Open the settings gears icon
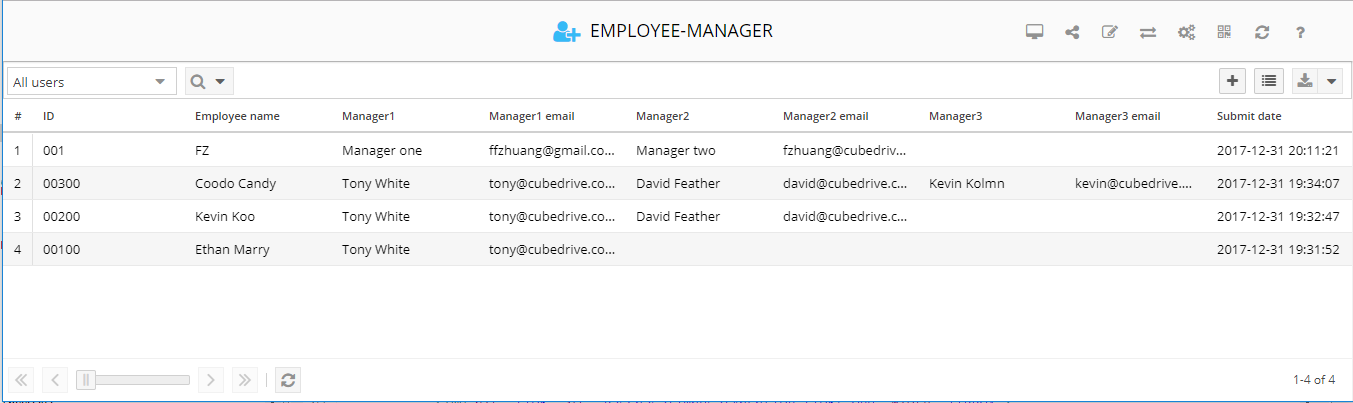 pos(1186,32)
